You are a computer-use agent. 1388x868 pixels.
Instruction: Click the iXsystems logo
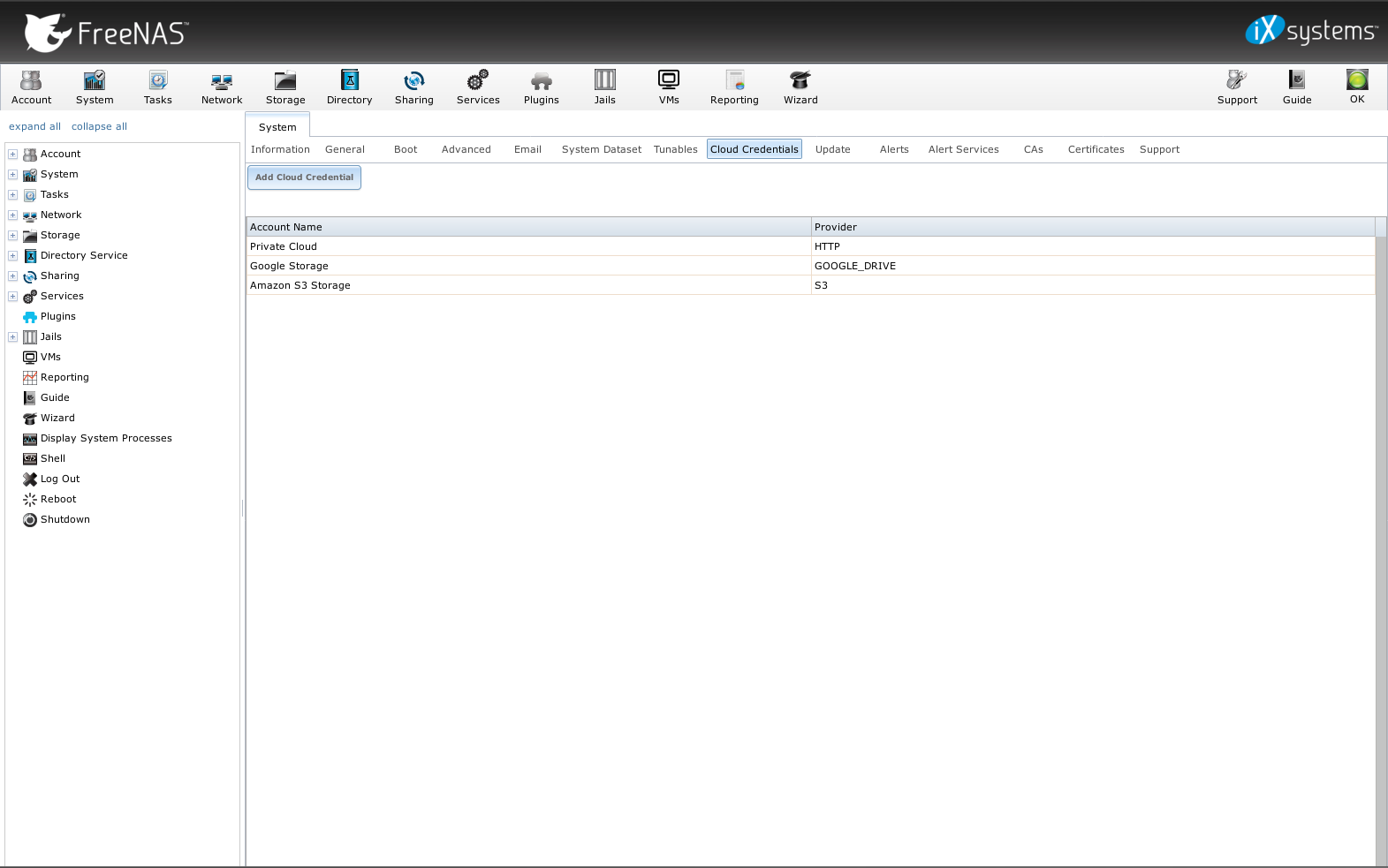pyautogui.click(x=1311, y=31)
